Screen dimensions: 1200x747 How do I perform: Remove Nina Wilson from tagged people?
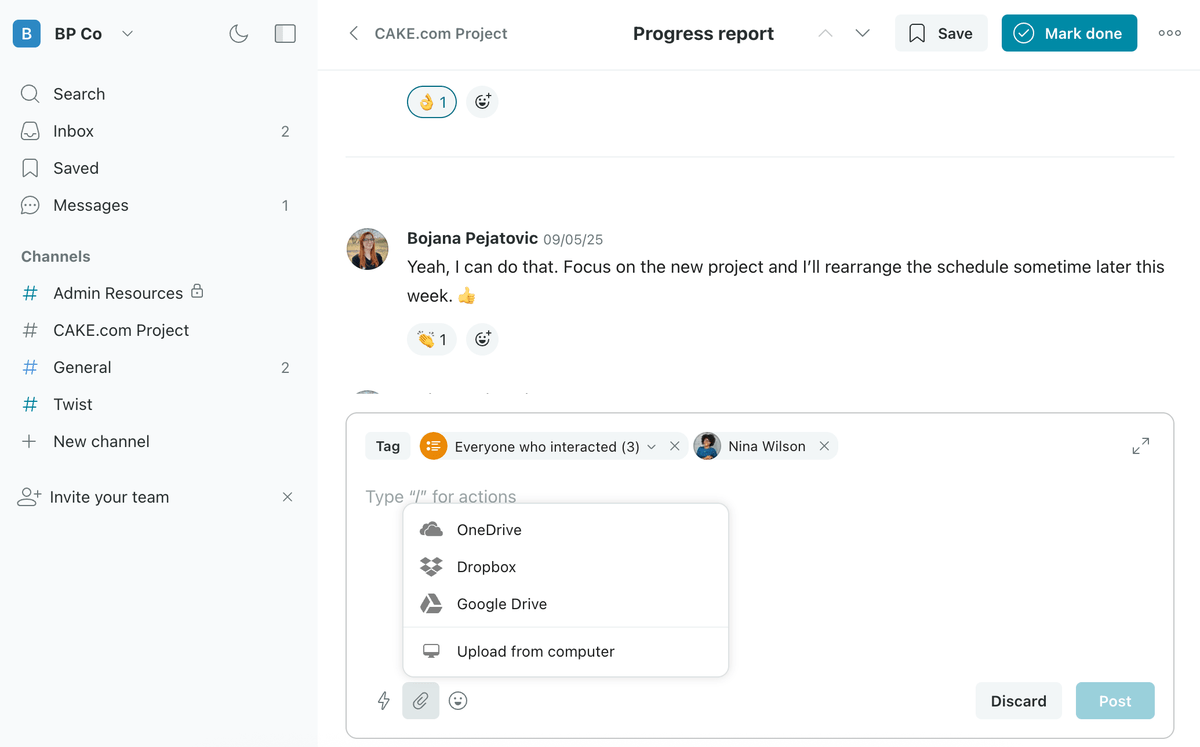[824, 446]
